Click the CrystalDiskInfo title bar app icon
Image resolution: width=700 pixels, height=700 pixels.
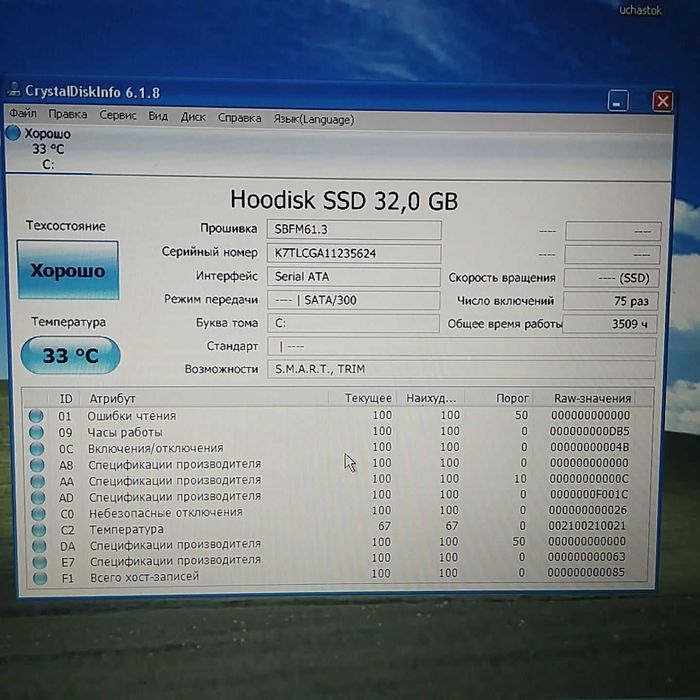[x=14, y=89]
